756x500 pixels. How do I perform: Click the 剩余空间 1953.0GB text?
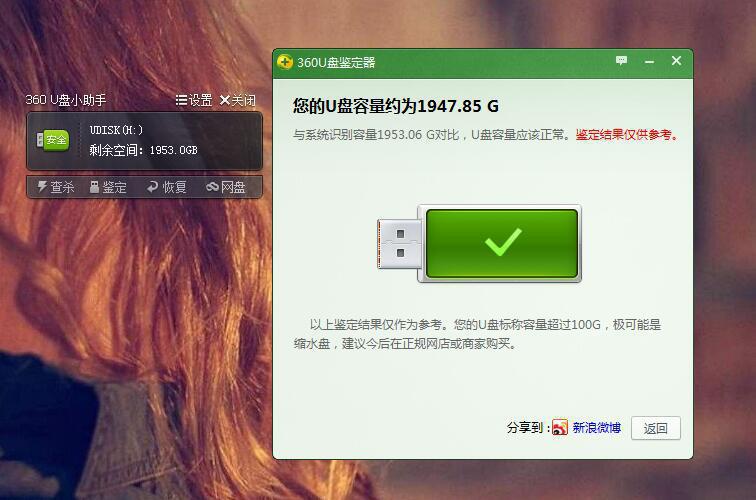pyautogui.click(x=143, y=150)
